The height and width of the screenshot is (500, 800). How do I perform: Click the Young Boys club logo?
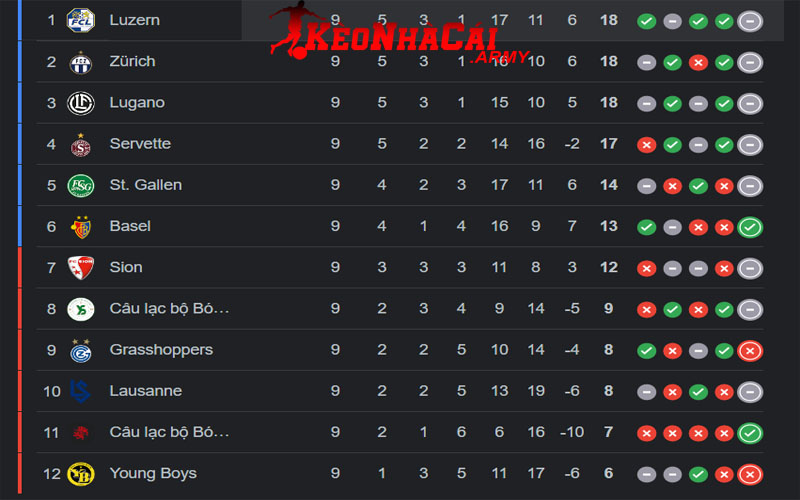(80, 474)
